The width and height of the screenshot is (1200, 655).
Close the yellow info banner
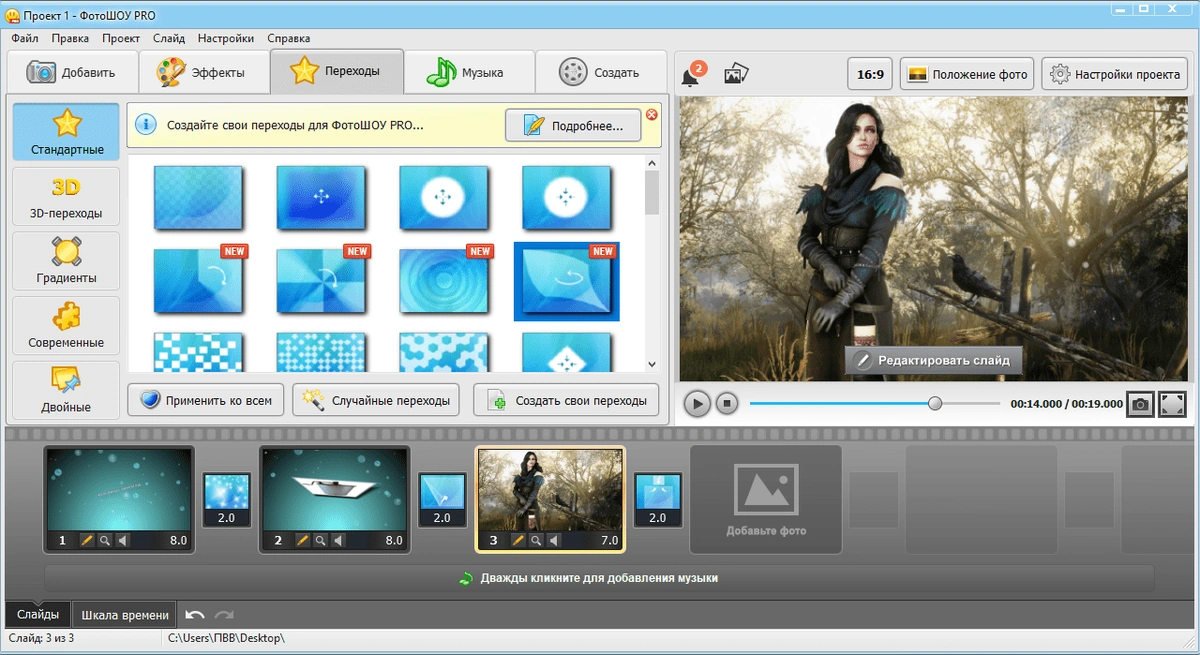pos(652,115)
